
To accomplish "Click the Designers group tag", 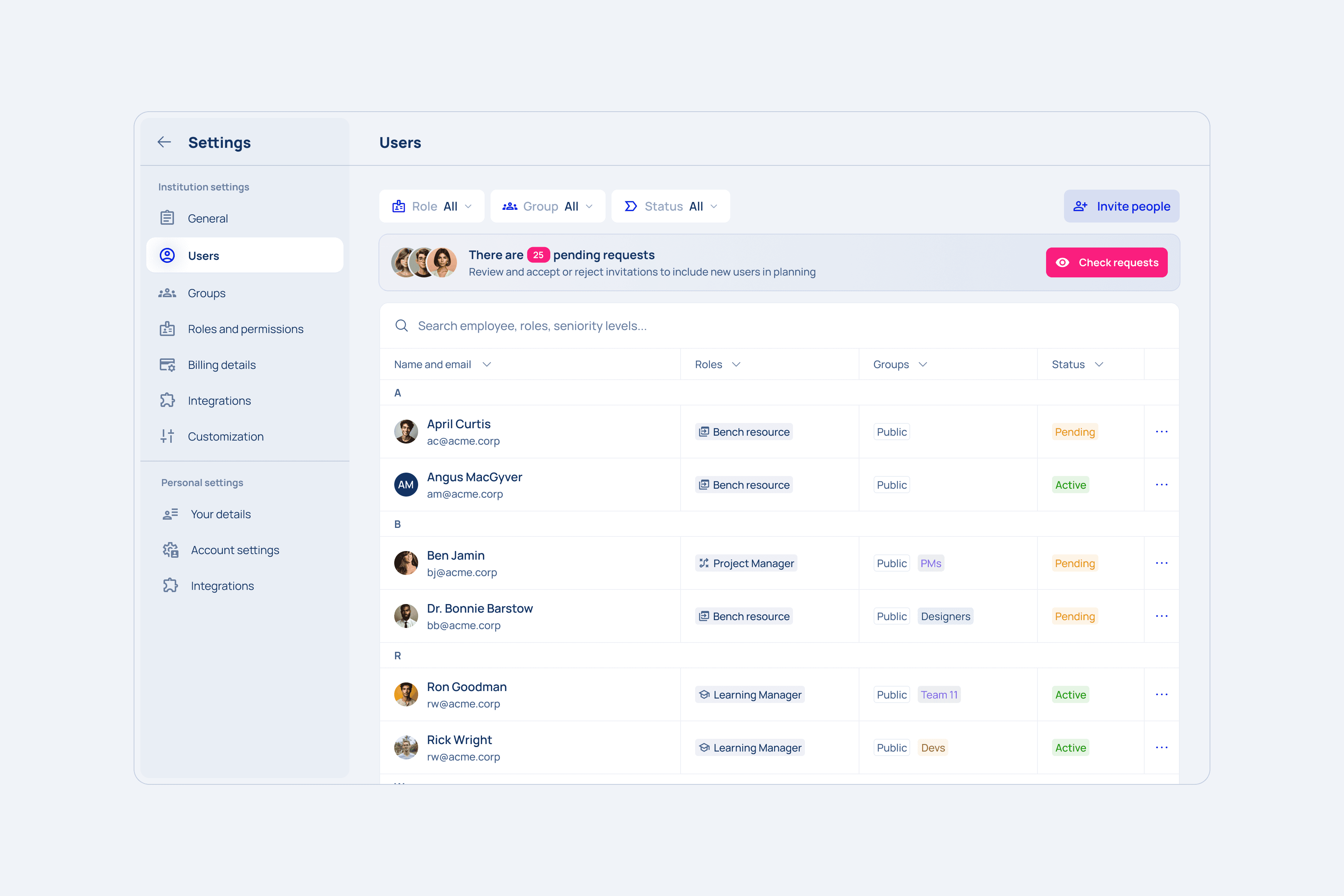I will pos(945,617).
